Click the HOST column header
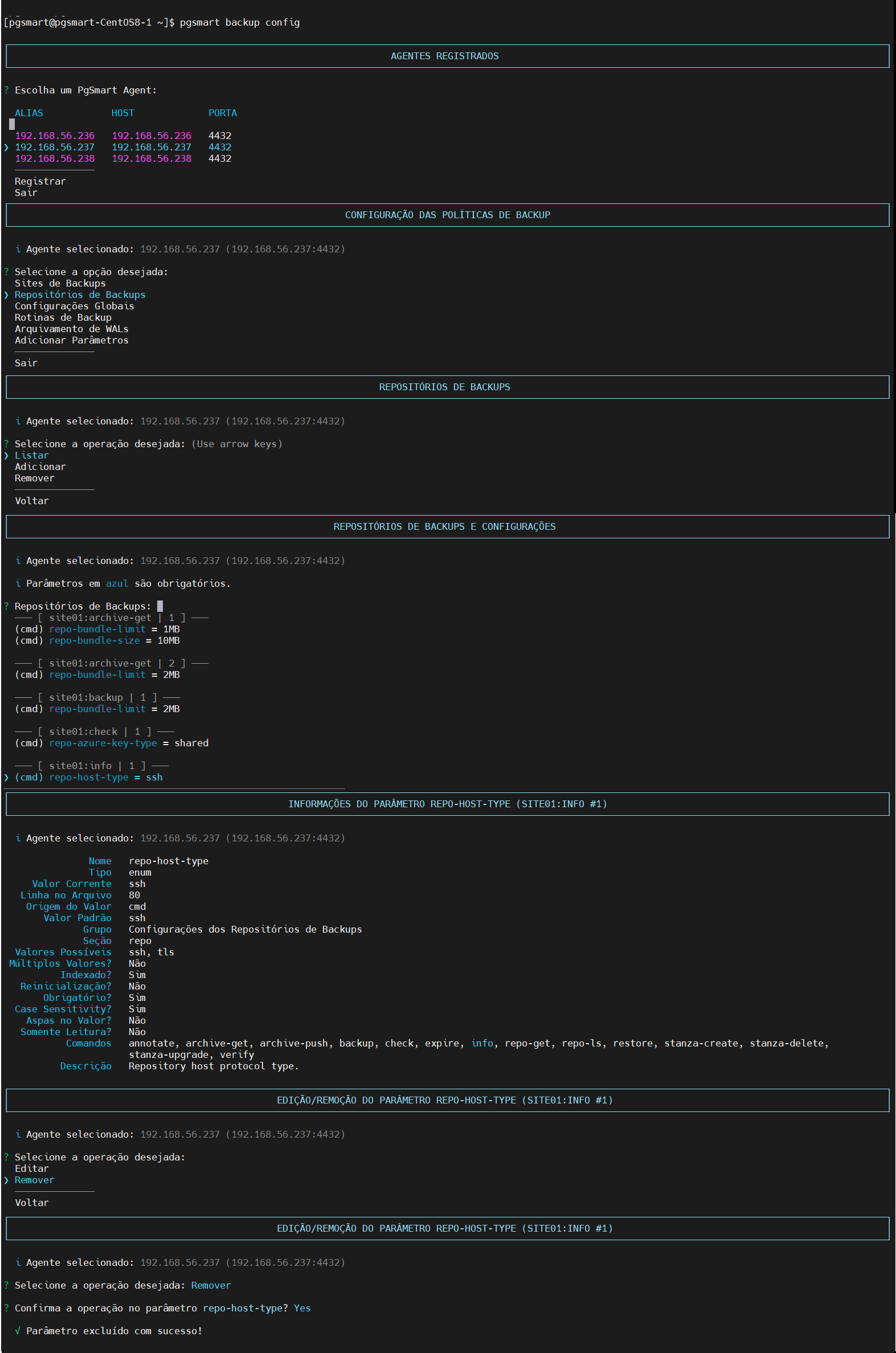This screenshot has height=1353, width=896. point(123,113)
